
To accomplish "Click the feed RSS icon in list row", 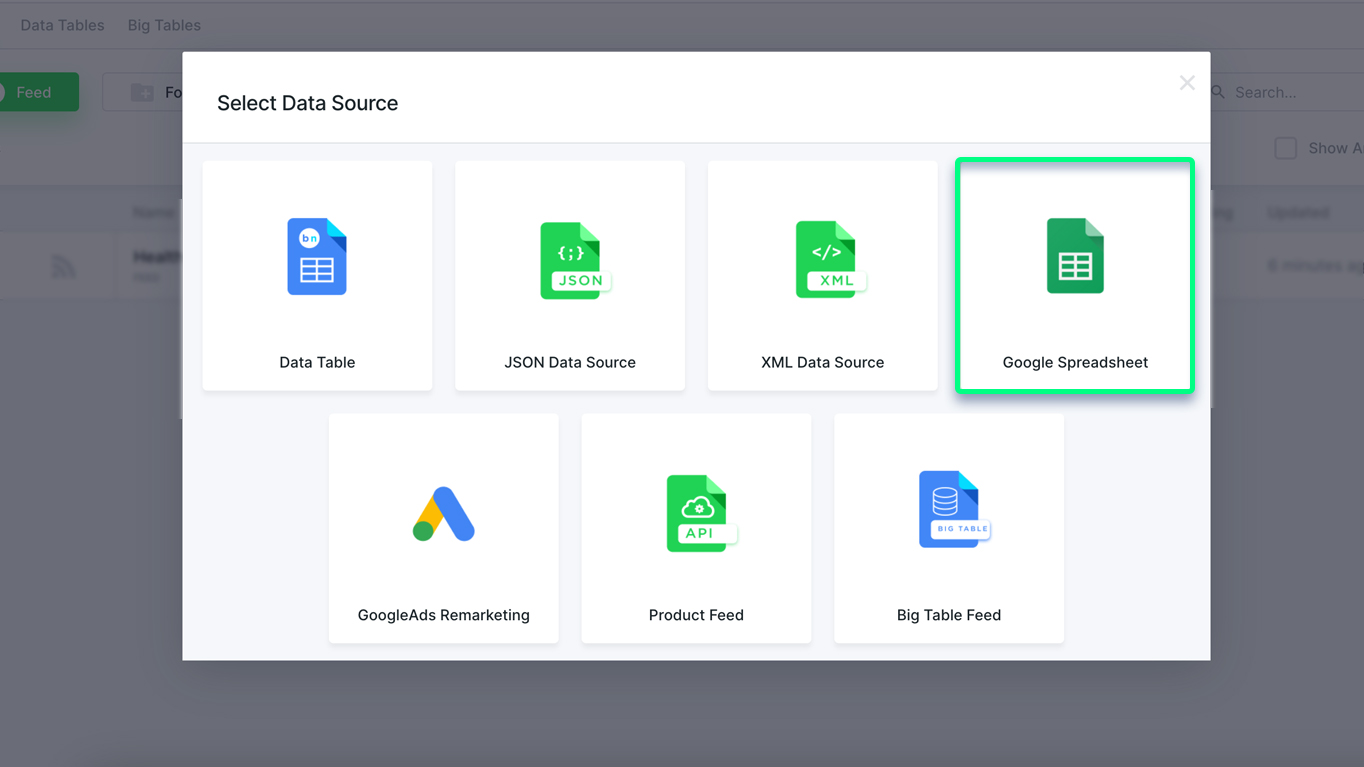I will click(x=63, y=266).
